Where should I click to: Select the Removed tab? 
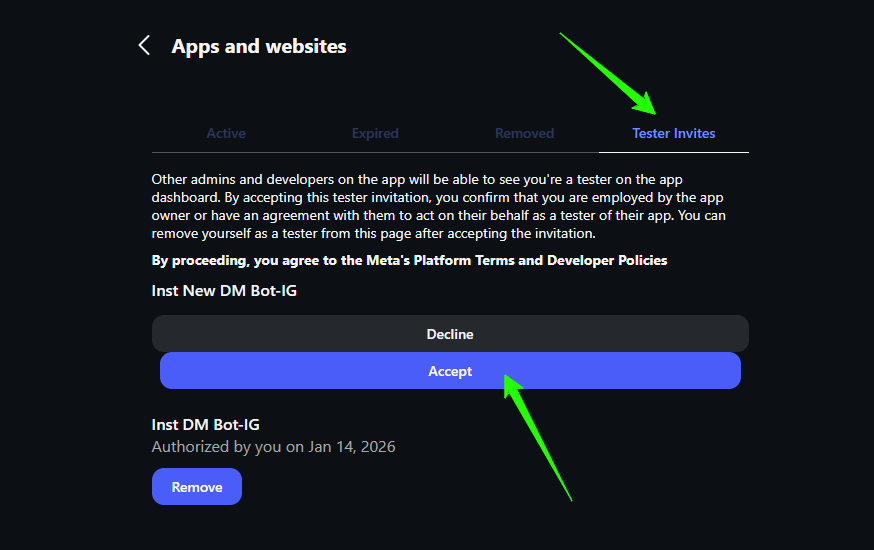pos(524,133)
